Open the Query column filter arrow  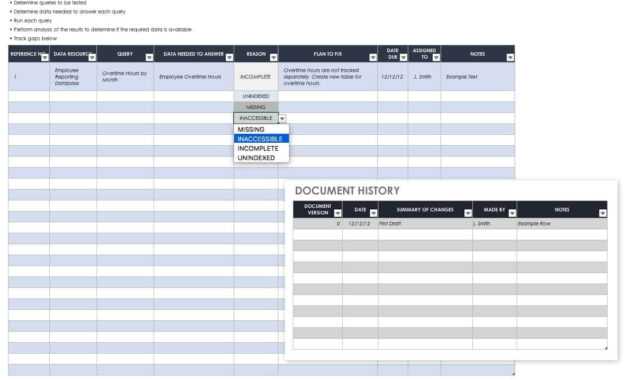coord(149,58)
